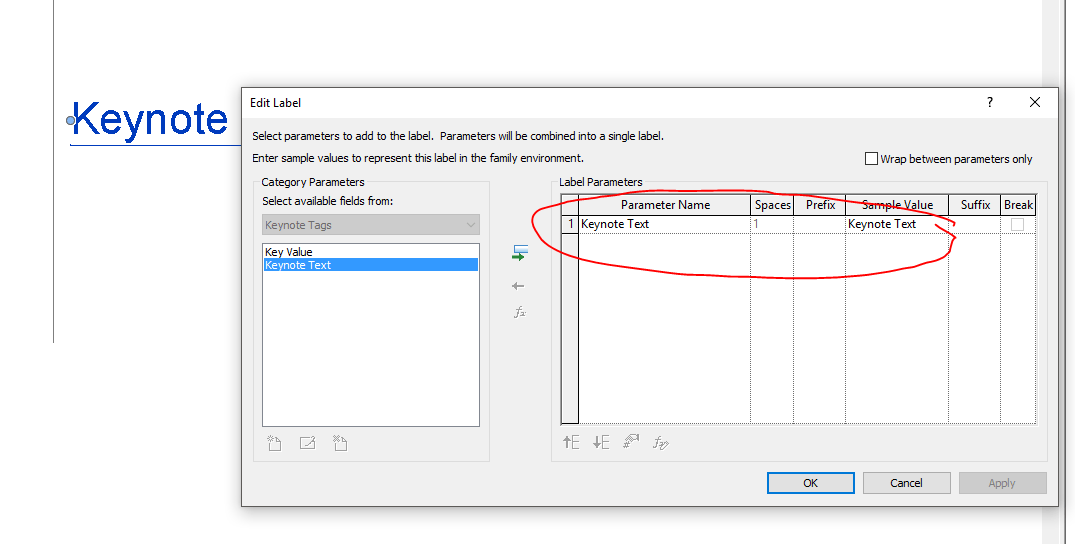Select the Keynote label on the canvas
Image resolution: width=1075 pixels, height=544 pixels.
(149, 119)
